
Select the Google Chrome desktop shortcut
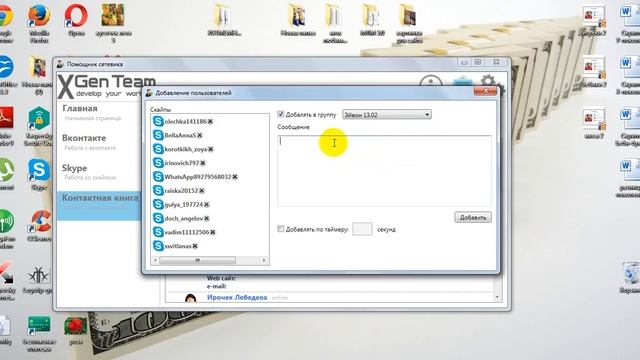[6, 23]
